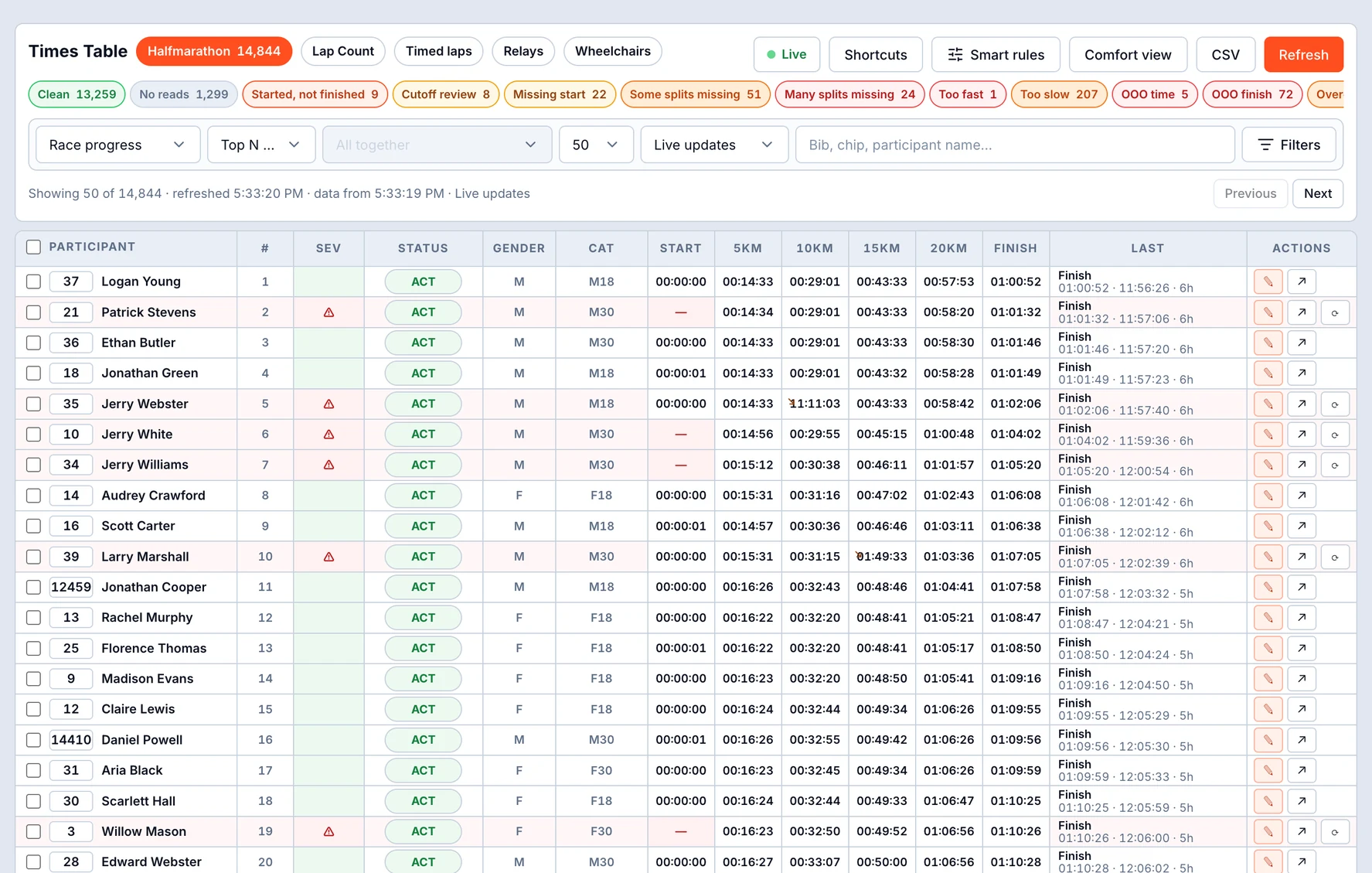Screen dimensions: 1372x873
Task: Click the bib number 12459 field
Action: coord(71,587)
